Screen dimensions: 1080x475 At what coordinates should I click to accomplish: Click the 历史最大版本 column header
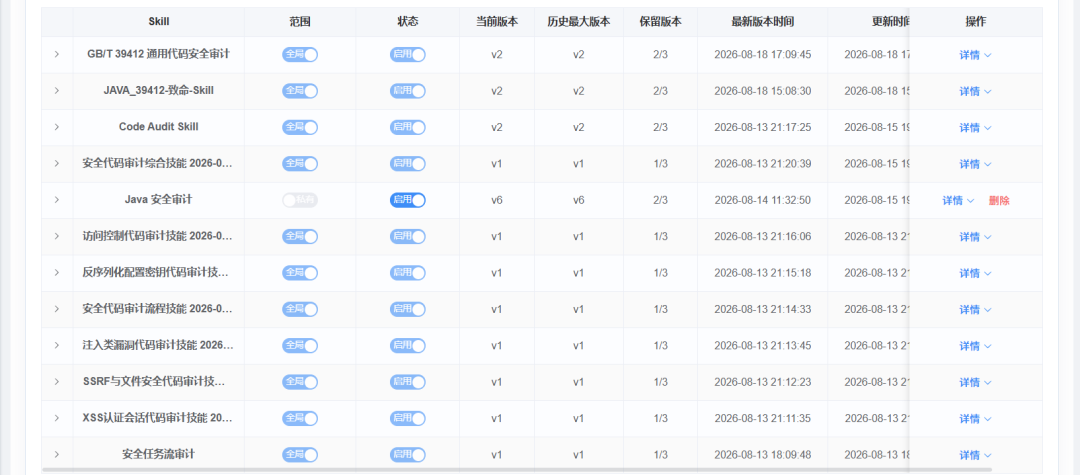pyautogui.click(x=579, y=21)
